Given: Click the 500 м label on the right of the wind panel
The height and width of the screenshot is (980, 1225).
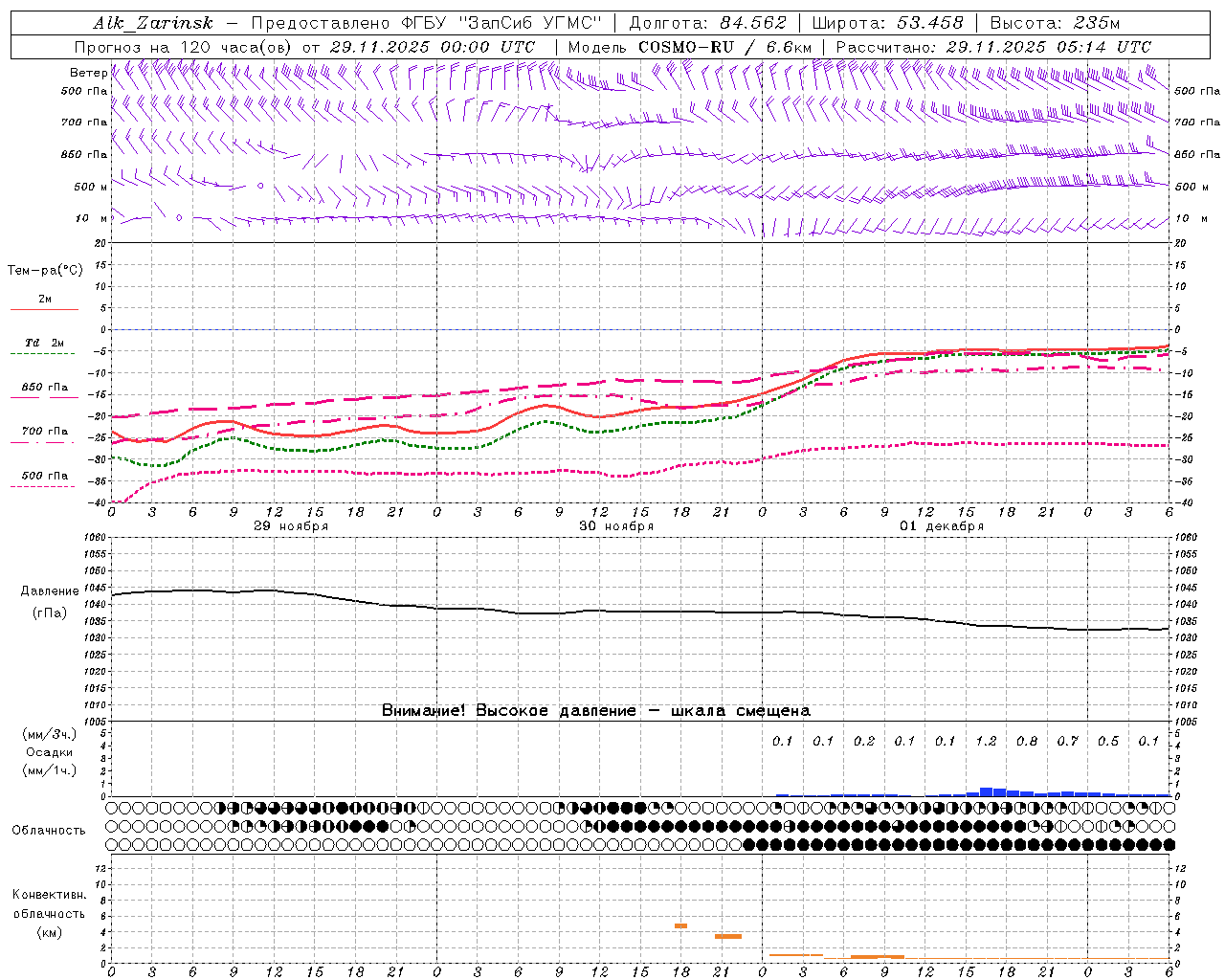Looking at the screenshot, I should click(1191, 187).
